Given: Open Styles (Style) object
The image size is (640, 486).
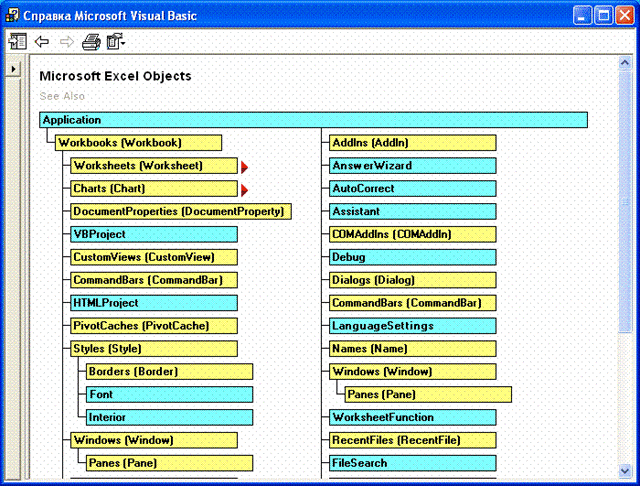Looking at the screenshot, I should click(x=154, y=348).
